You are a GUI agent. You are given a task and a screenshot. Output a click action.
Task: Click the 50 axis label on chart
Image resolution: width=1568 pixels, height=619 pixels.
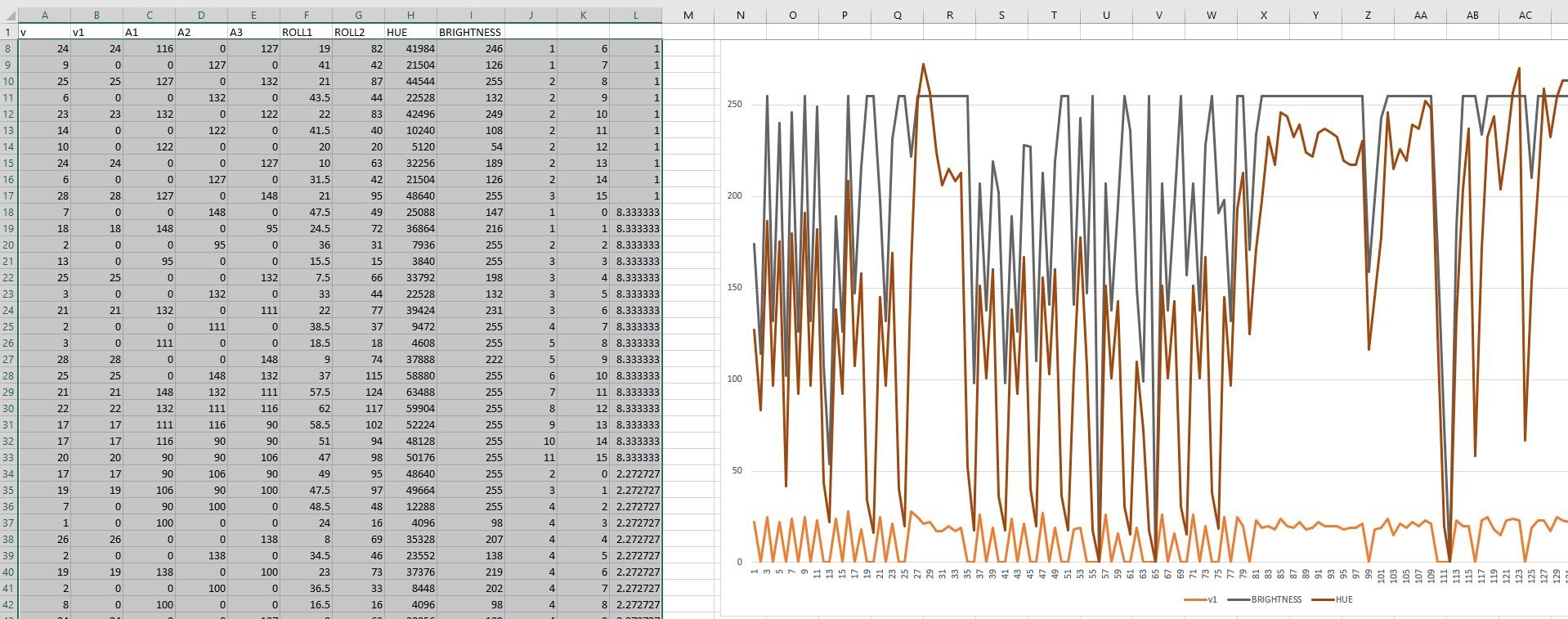pos(737,471)
